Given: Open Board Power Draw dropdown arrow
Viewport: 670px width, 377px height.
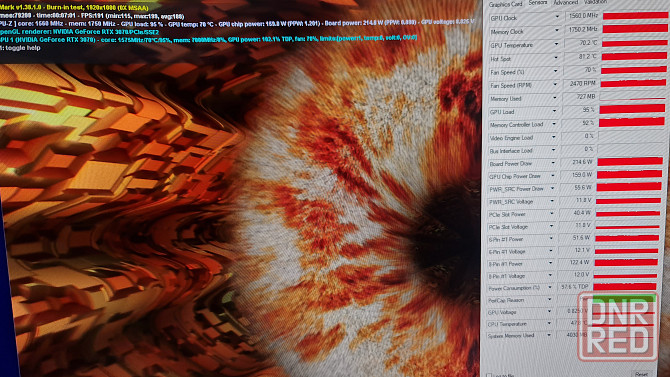Looking at the screenshot, I should 552,163.
